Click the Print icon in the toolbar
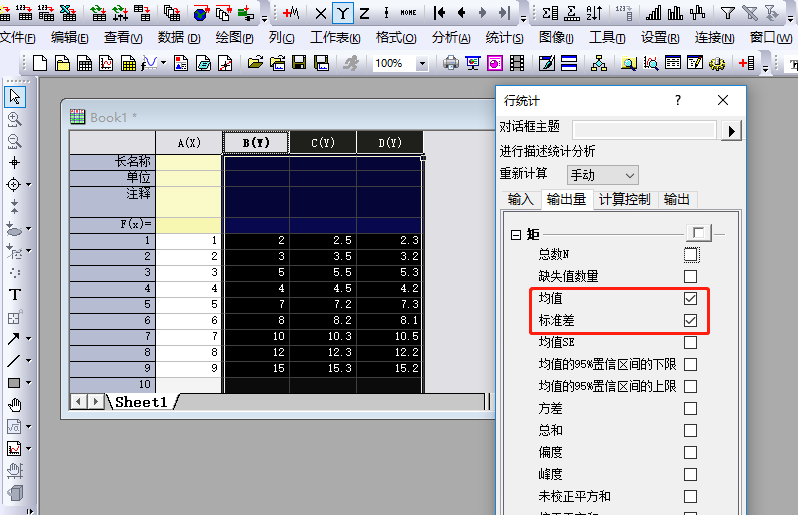This screenshot has height=515, width=798. pyautogui.click(x=450, y=63)
